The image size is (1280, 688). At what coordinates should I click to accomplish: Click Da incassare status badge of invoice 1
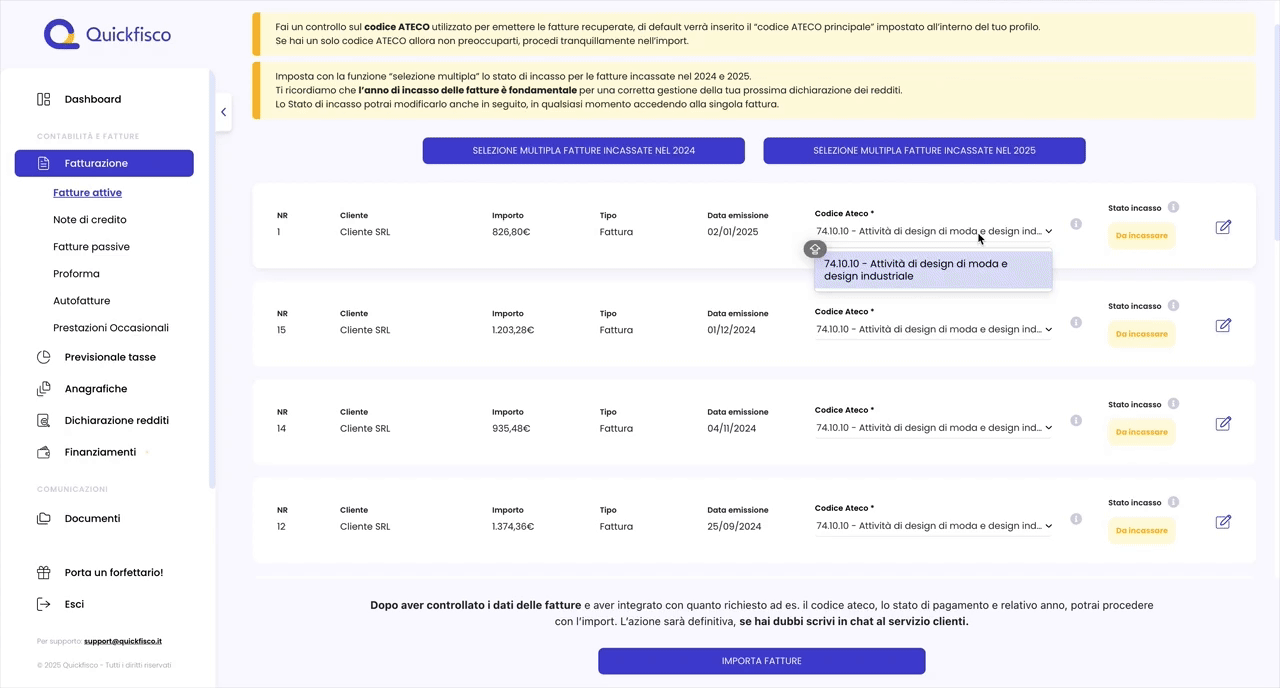tap(1141, 236)
